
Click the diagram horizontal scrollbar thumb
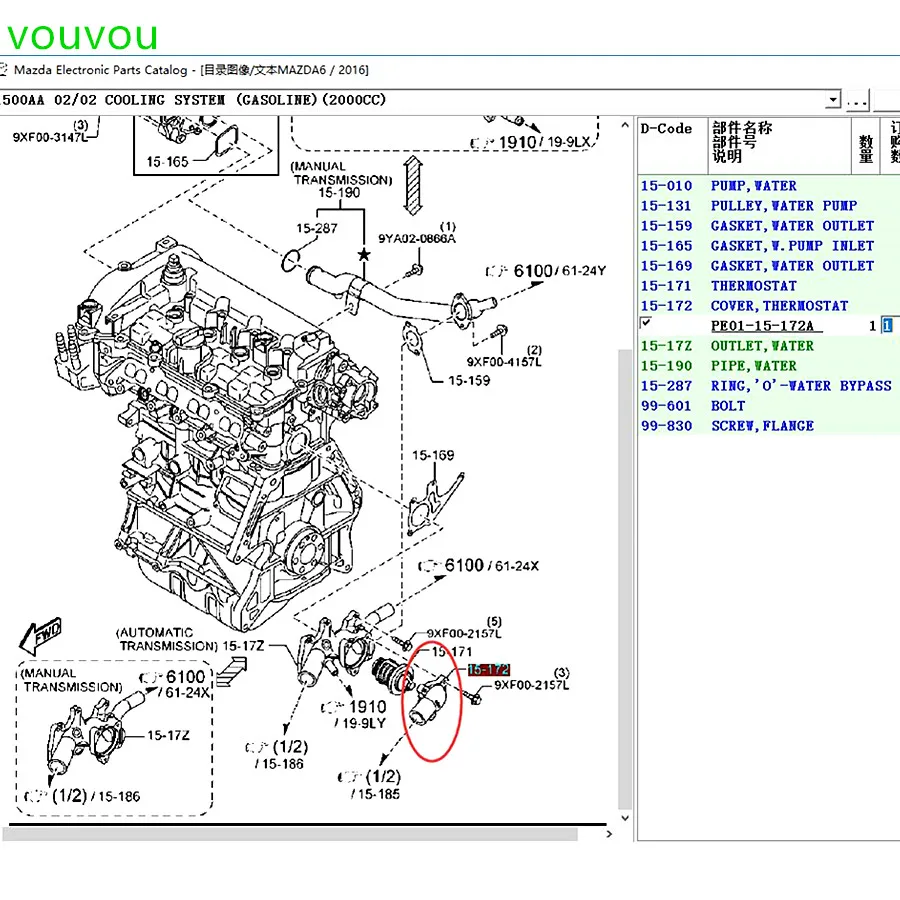(x=290, y=834)
